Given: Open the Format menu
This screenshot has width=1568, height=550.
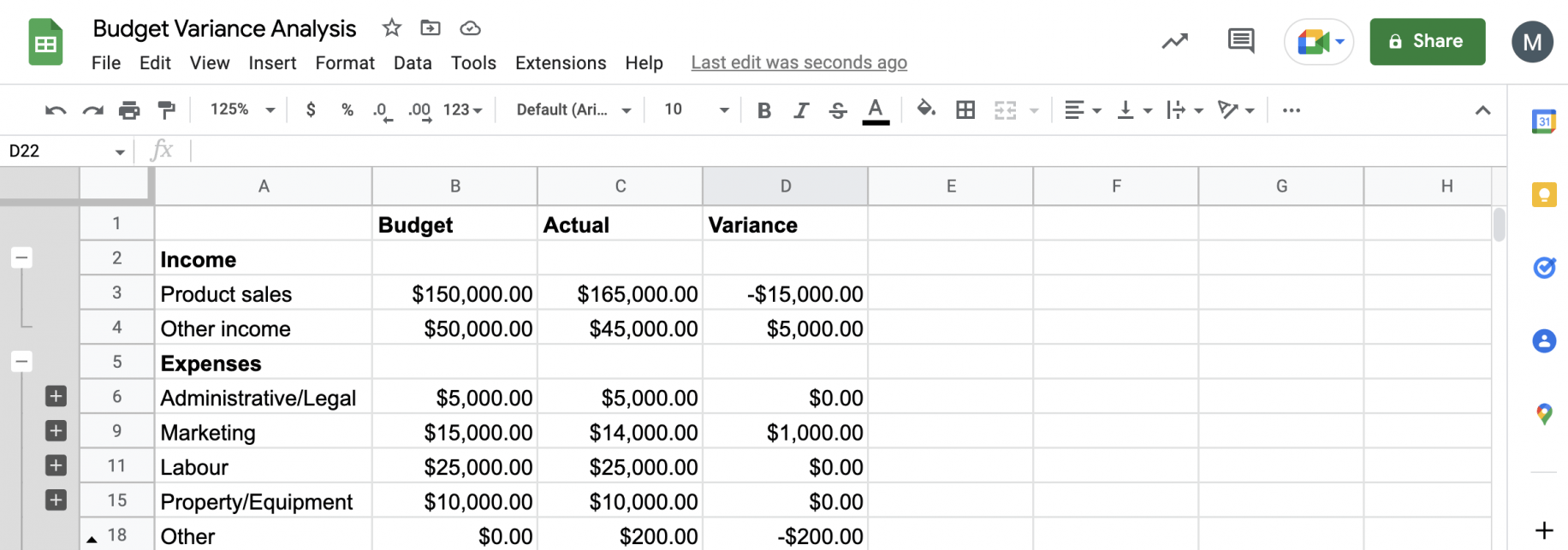Looking at the screenshot, I should (x=345, y=62).
